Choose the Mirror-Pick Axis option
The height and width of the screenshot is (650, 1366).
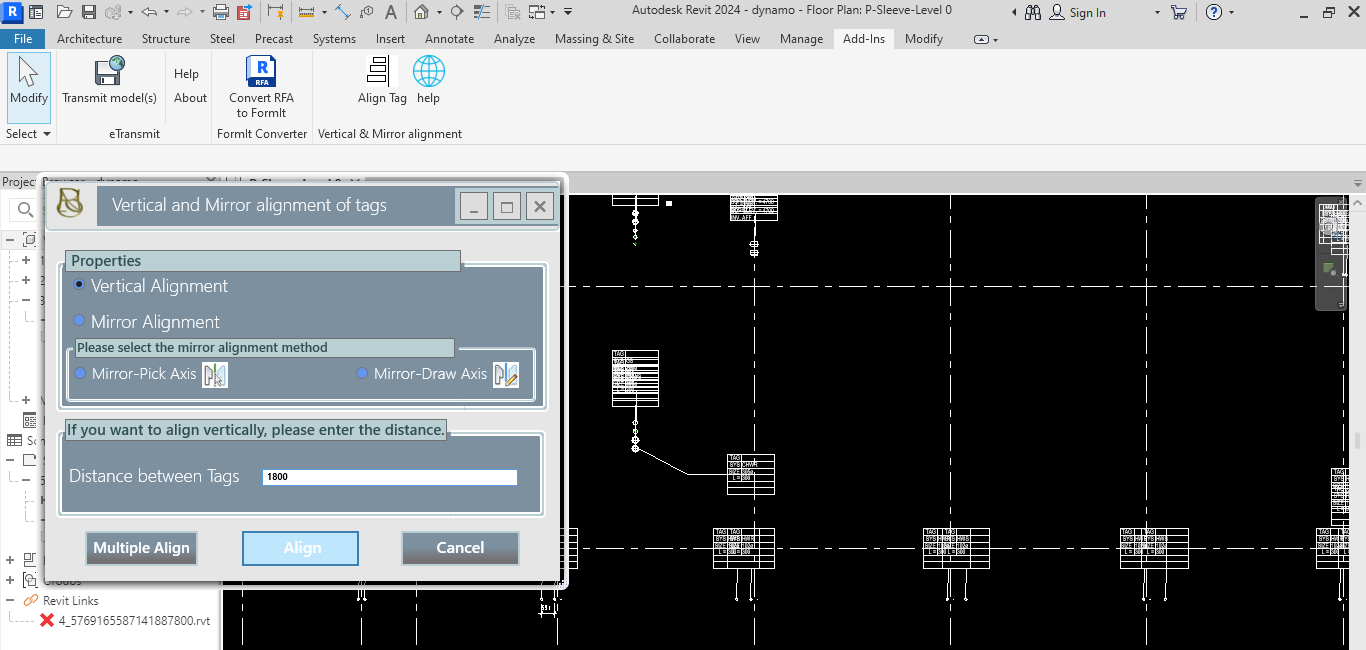click(x=81, y=373)
